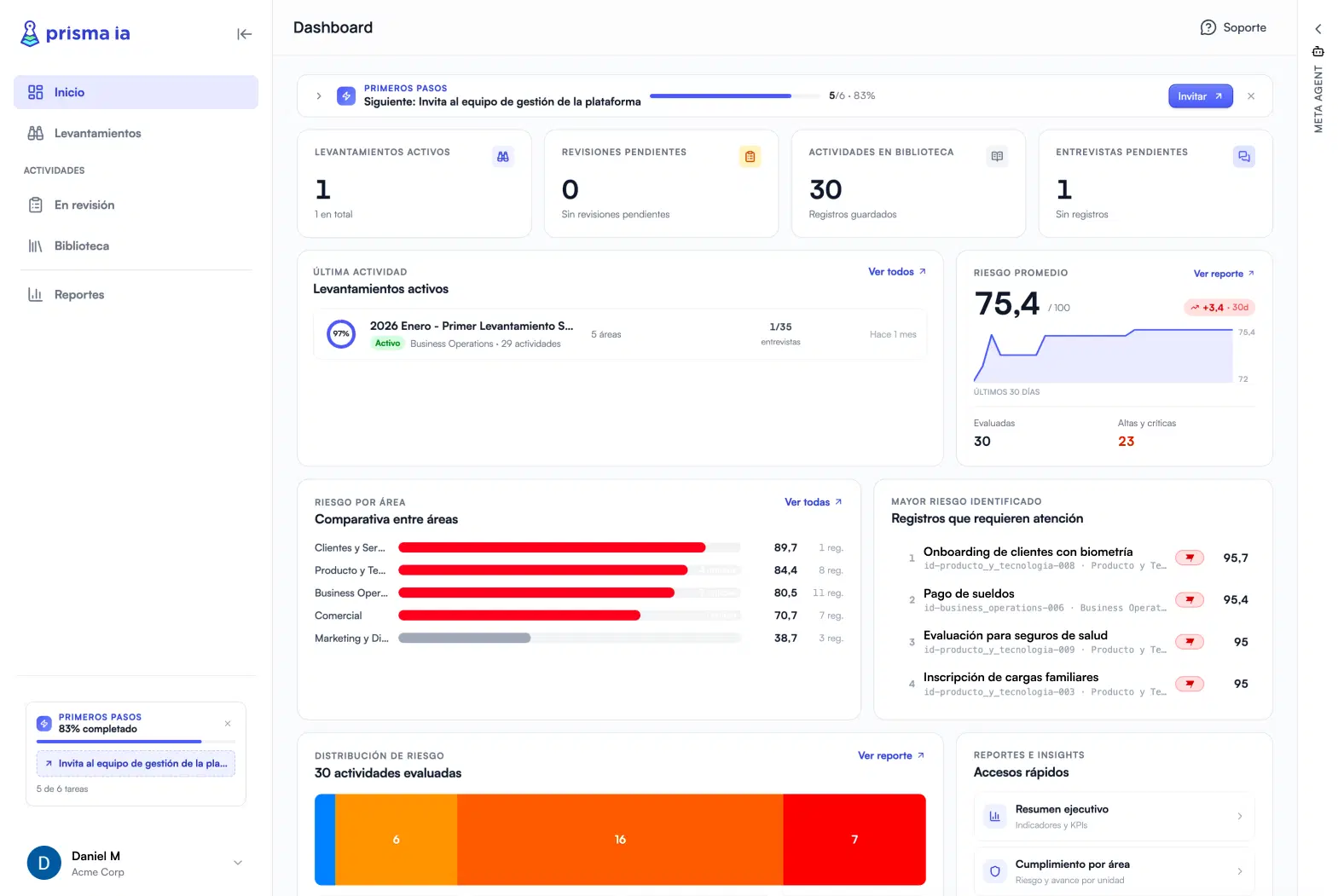Open Evaluación para seguros de salud record
The width and height of the screenshot is (1338, 896).
[1073, 641]
